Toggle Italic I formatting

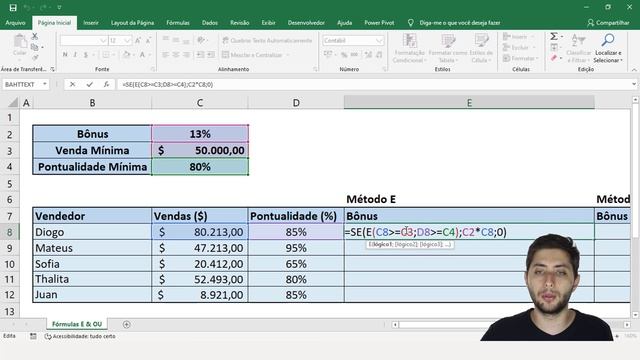coord(75,55)
